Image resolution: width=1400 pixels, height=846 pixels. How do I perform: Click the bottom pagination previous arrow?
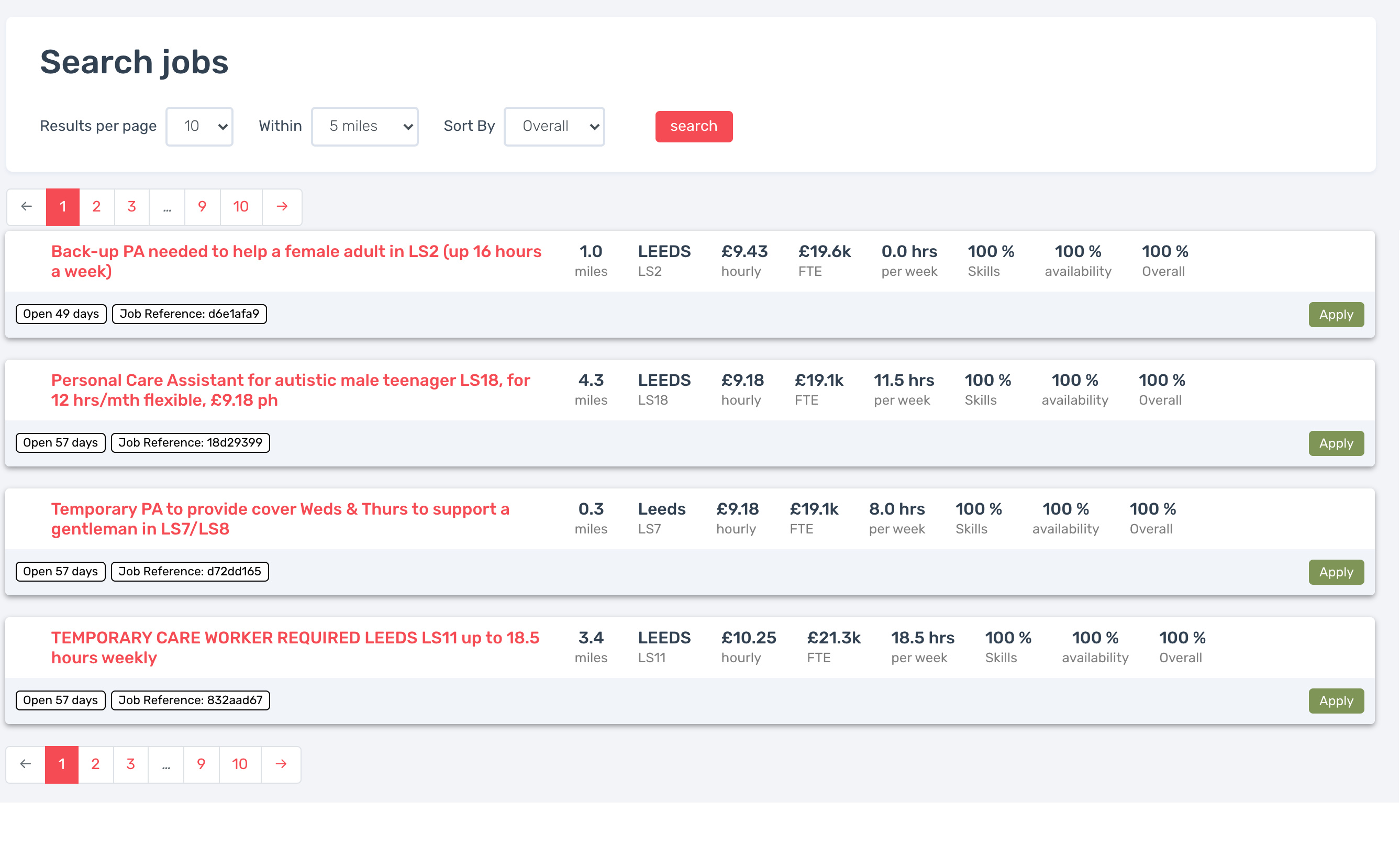25,764
